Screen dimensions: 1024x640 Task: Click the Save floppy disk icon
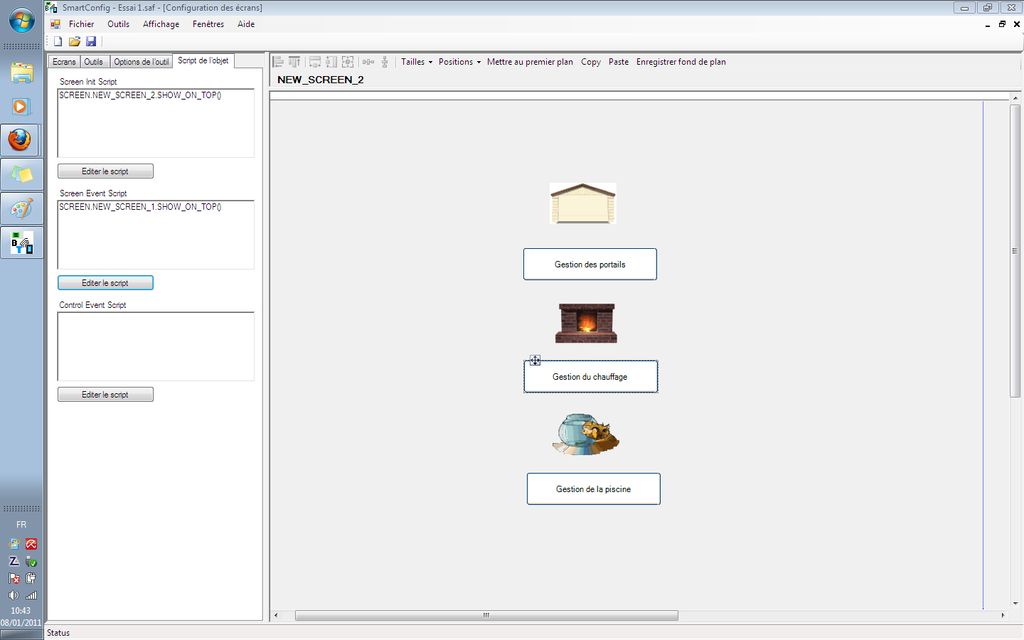coord(90,41)
